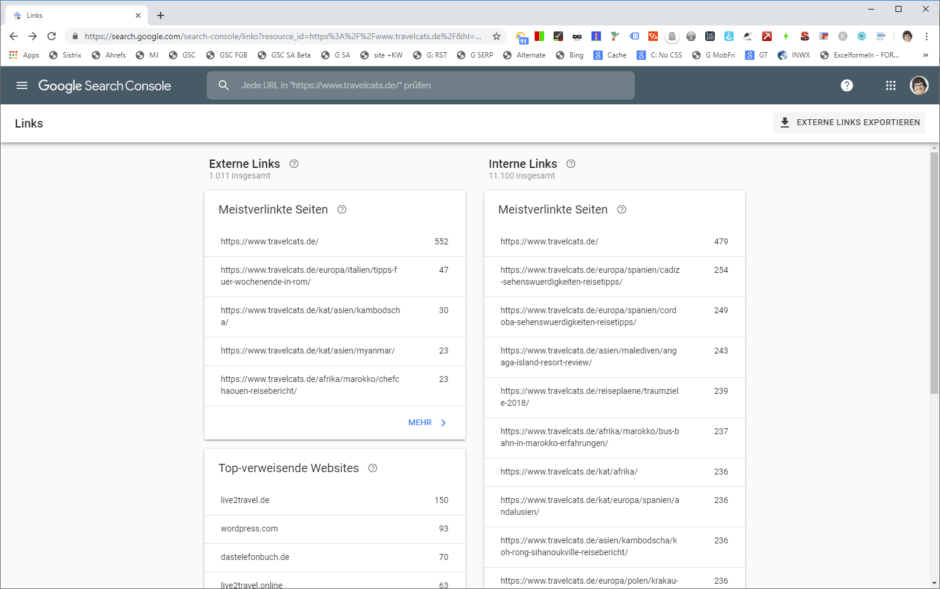Open Chrome's three-dot menu
Screen dimensions: 940x589
[926, 36]
